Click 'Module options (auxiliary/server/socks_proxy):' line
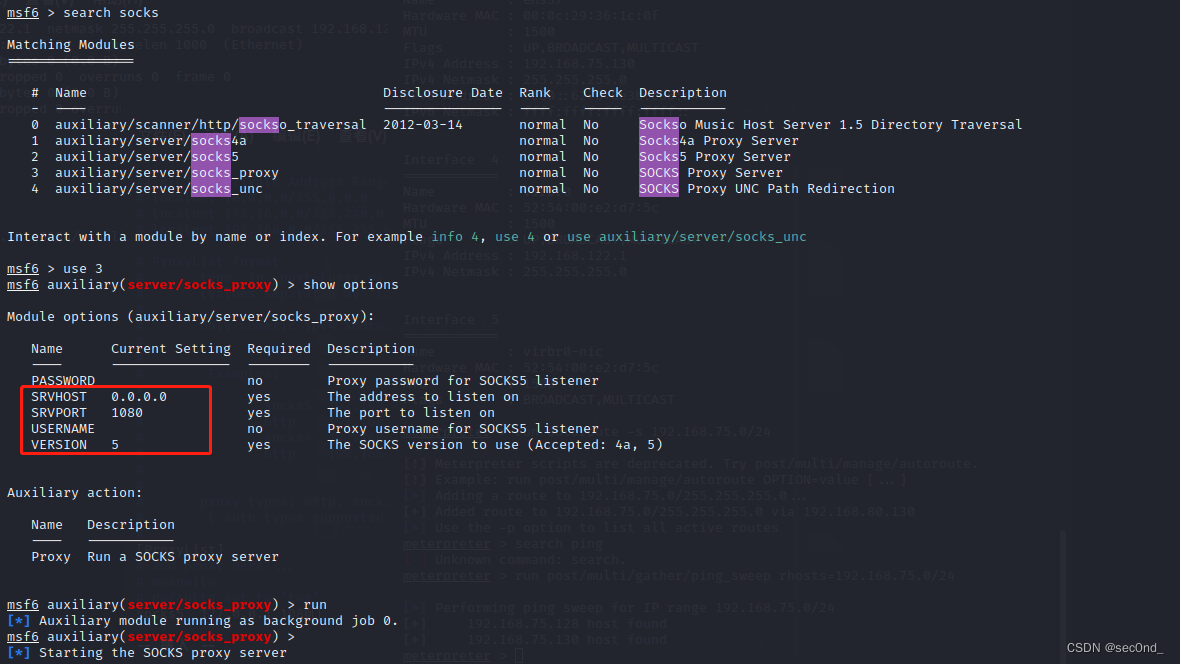1180x664 pixels. pos(190,316)
